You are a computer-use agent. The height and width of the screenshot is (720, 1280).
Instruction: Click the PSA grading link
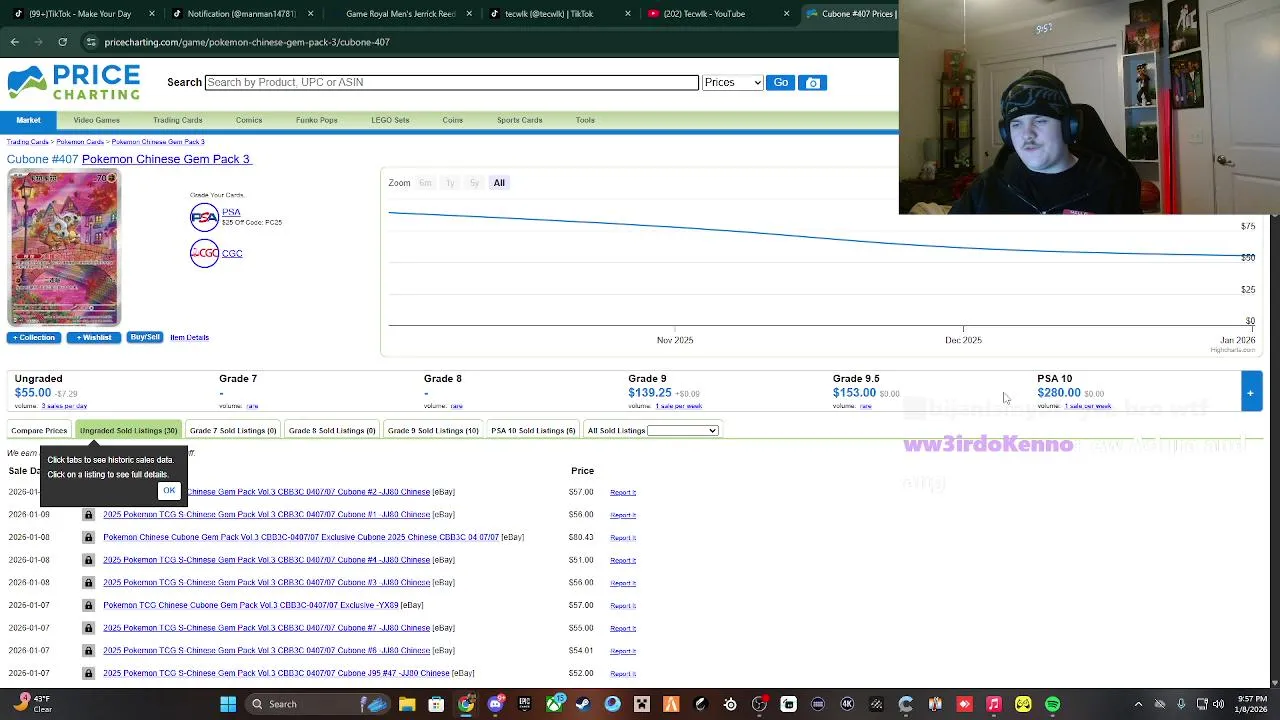[x=231, y=212]
